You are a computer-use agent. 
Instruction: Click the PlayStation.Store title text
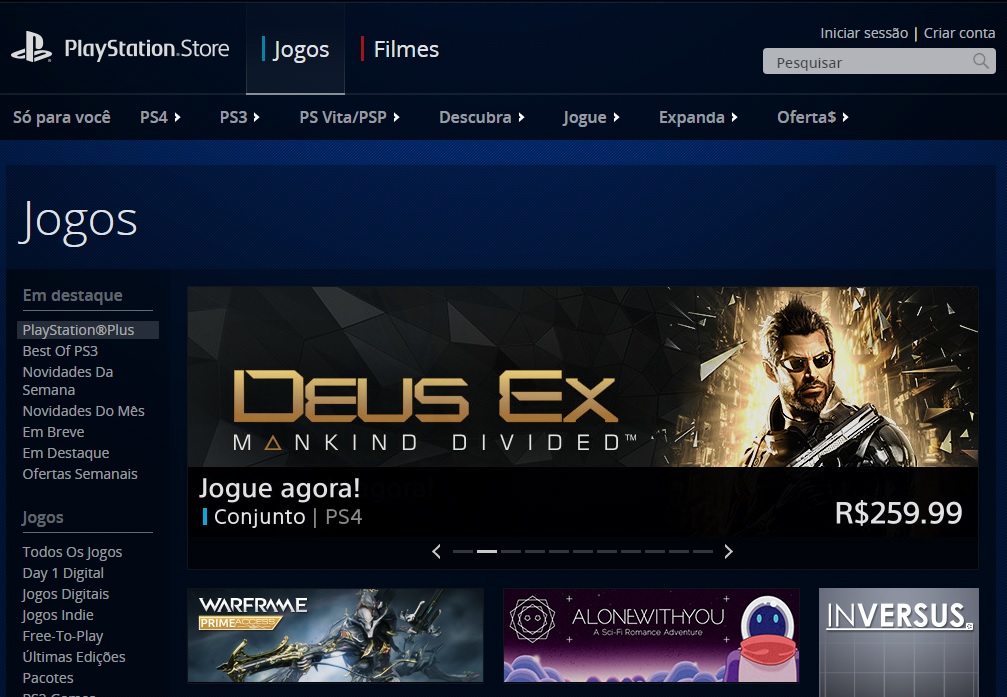coord(146,49)
